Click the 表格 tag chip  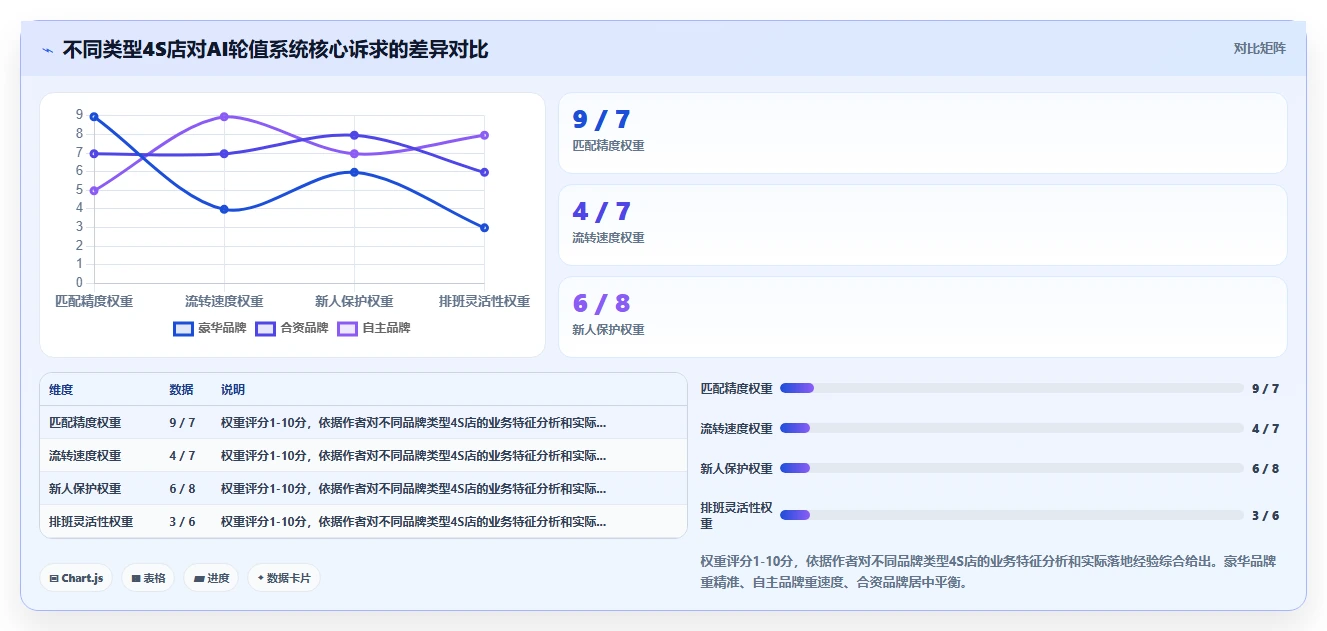[x=148, y=578]
